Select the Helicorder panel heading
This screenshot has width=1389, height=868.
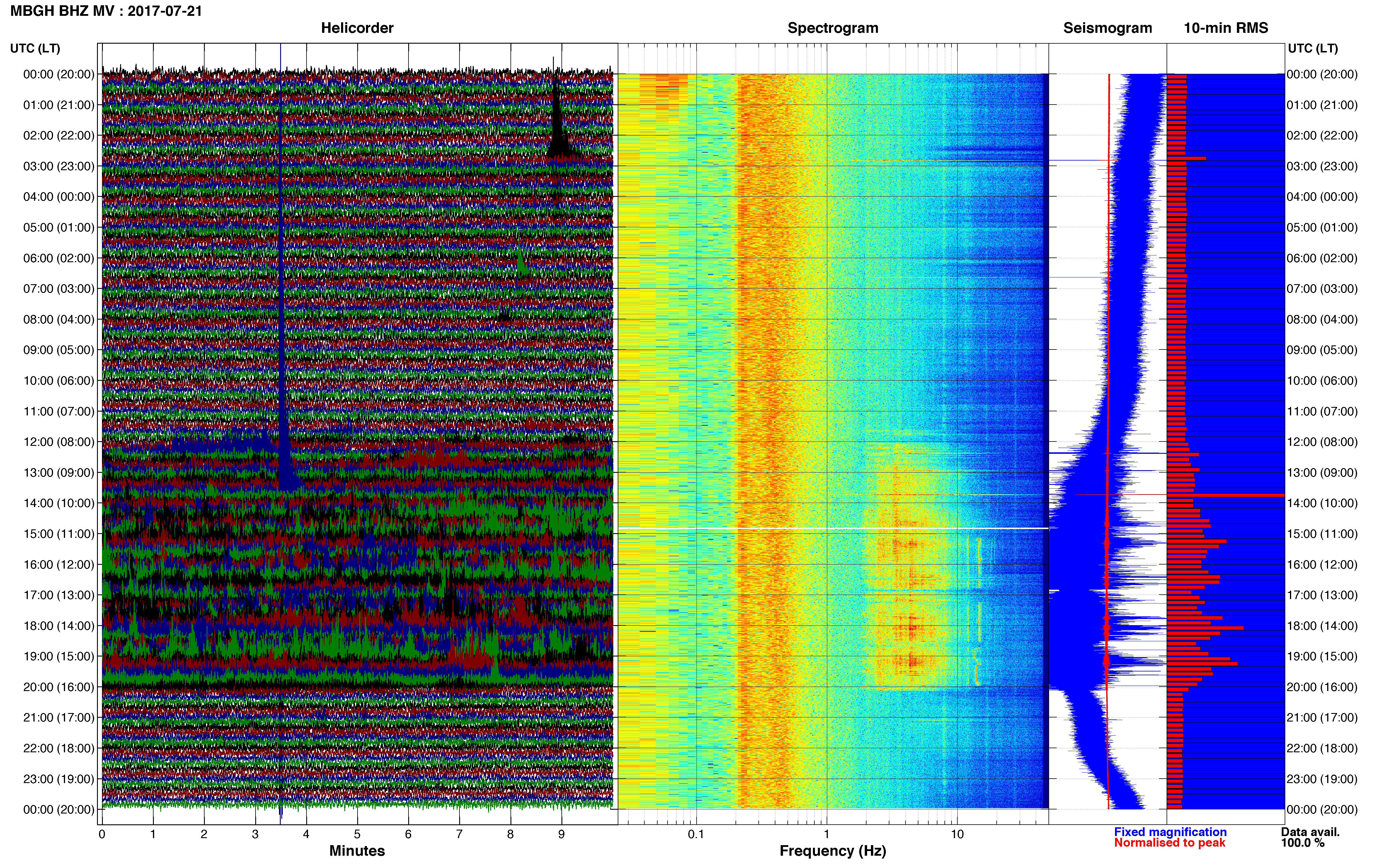357,28
